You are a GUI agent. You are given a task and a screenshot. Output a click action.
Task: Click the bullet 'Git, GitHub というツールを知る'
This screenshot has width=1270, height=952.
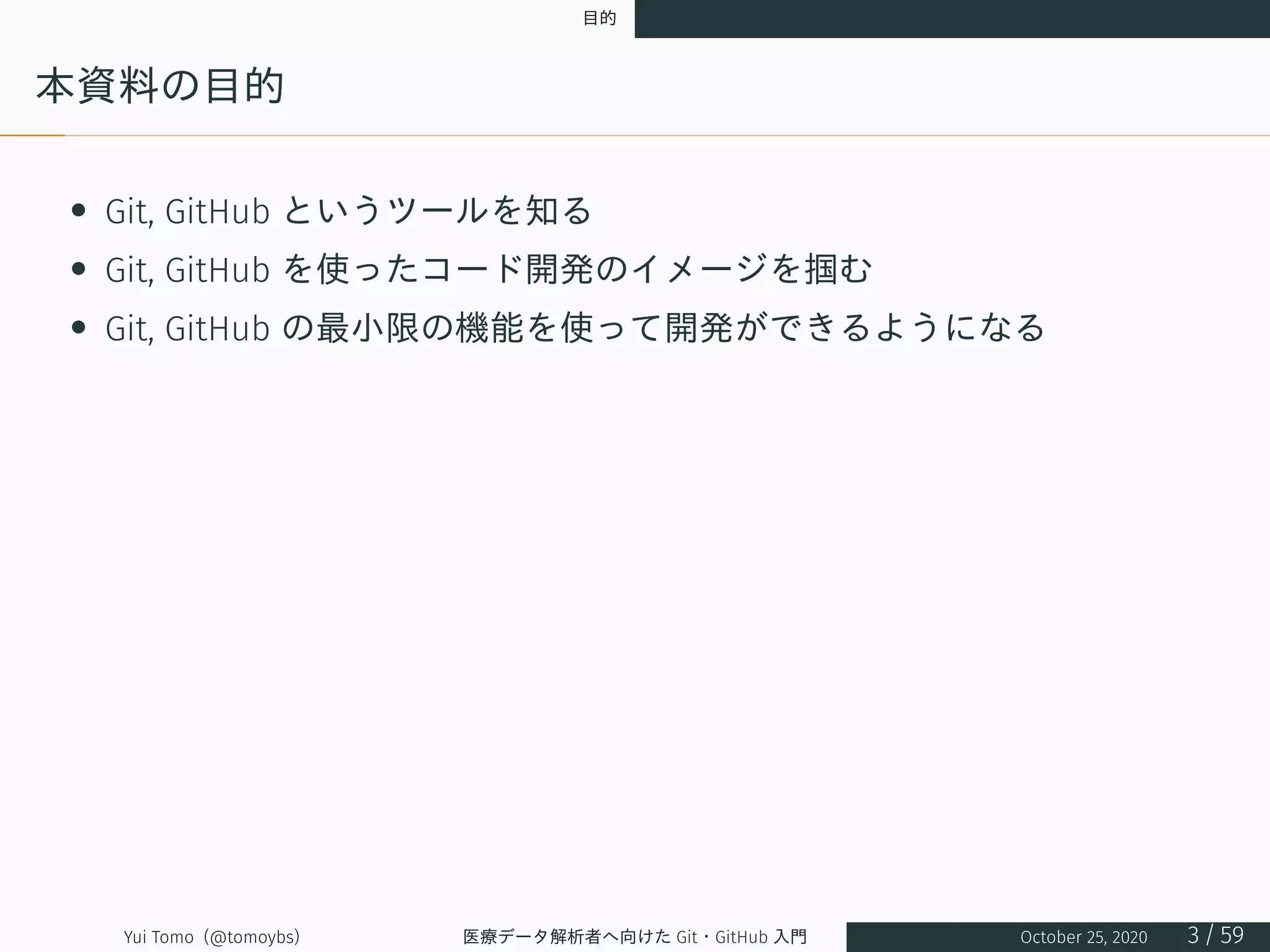pyautogui.click(x=349, y=210)
